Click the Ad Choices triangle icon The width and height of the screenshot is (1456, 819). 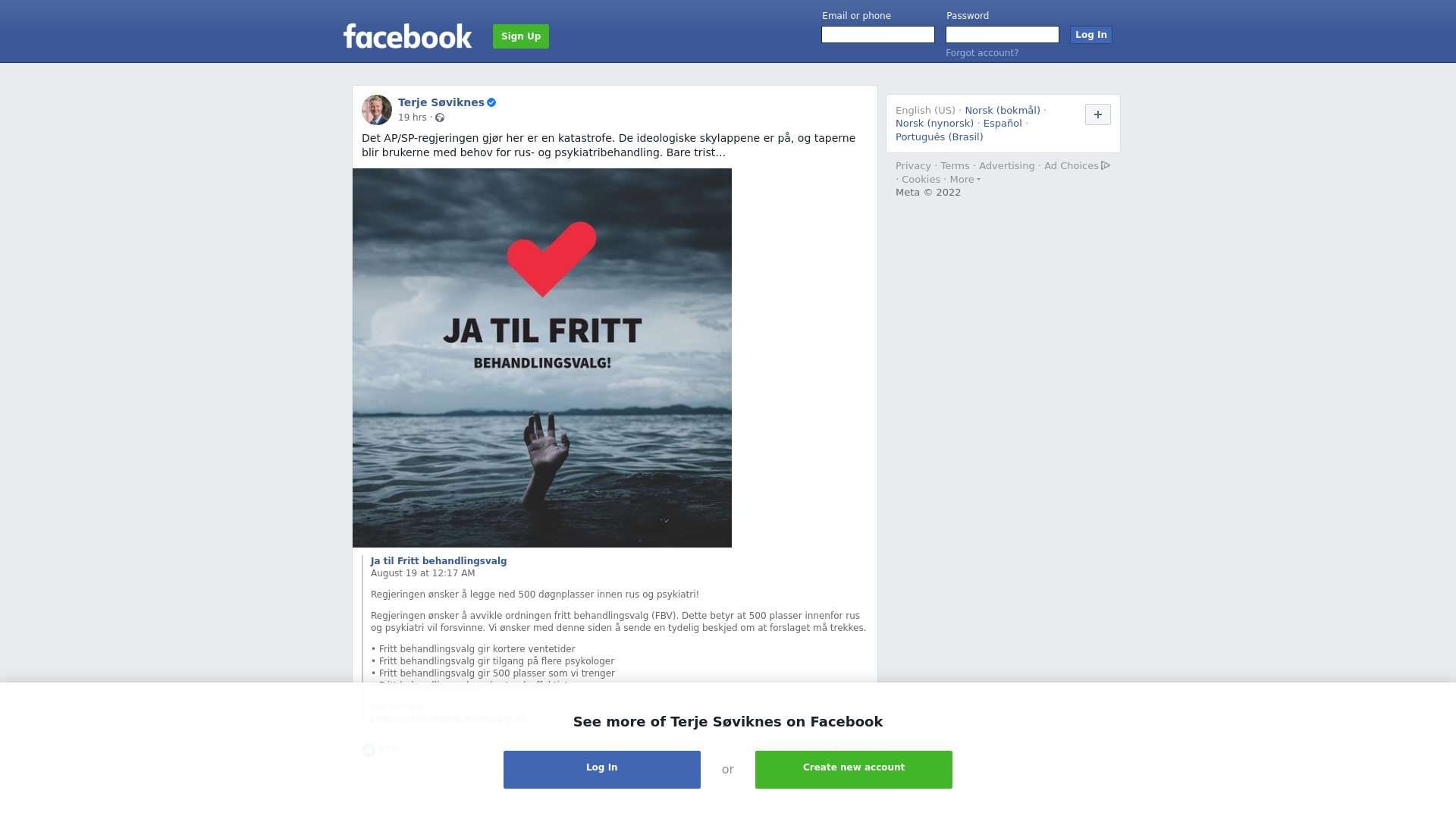[x=1106, y=165]
